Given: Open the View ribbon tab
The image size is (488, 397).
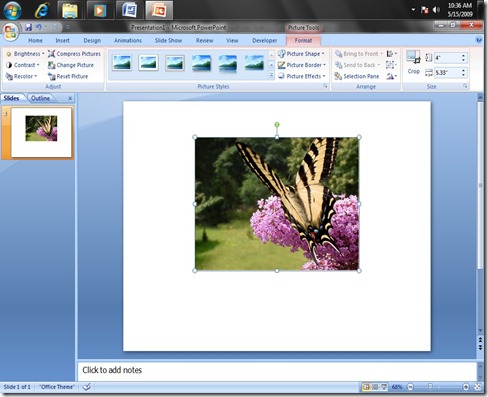Looking at the screenshot, I should [232, 40].
